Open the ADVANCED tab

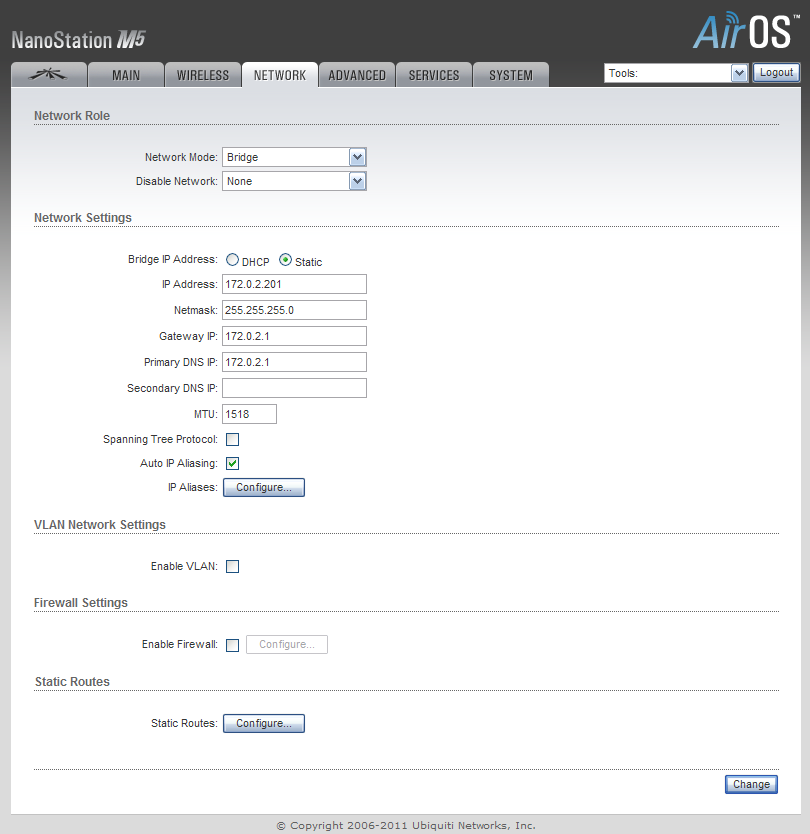coord(357,74)
